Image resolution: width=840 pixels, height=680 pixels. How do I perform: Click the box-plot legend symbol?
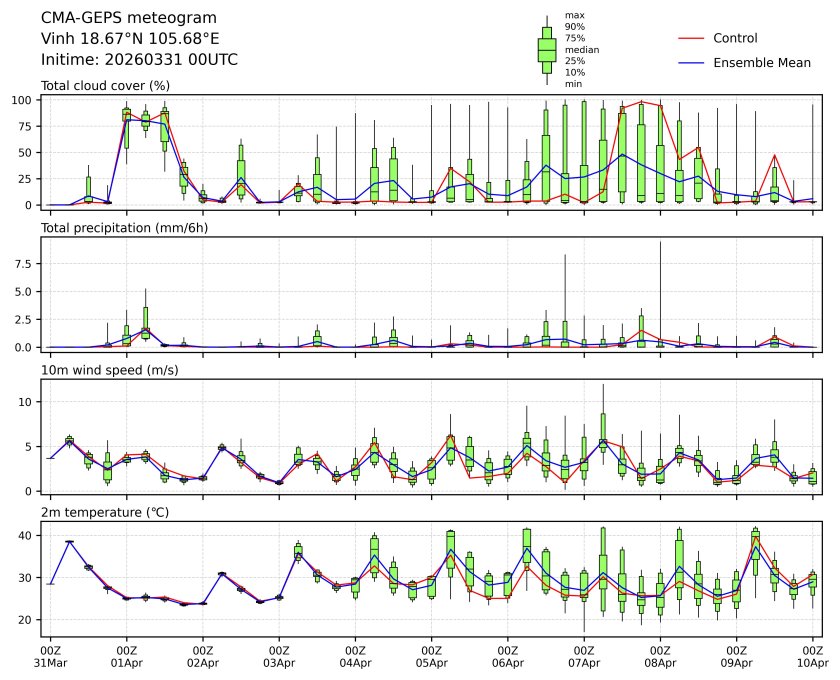(547, 49)
